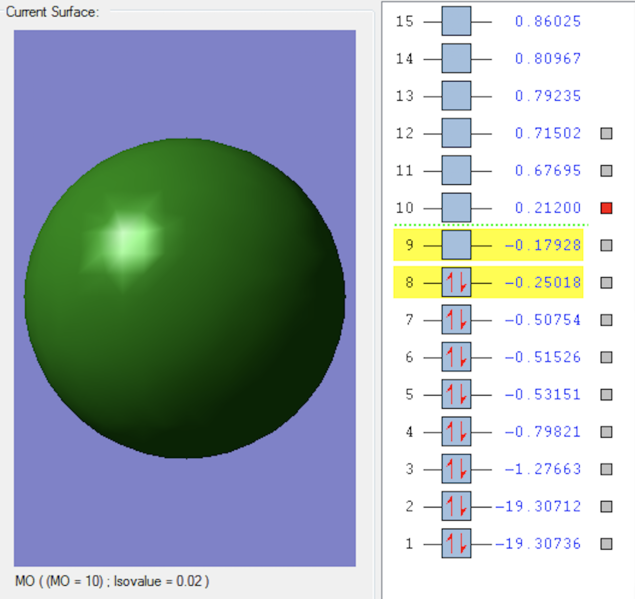Click energy value 0.67695
The width and height of the screenshot is (635, 599).
tap(548, 170)
